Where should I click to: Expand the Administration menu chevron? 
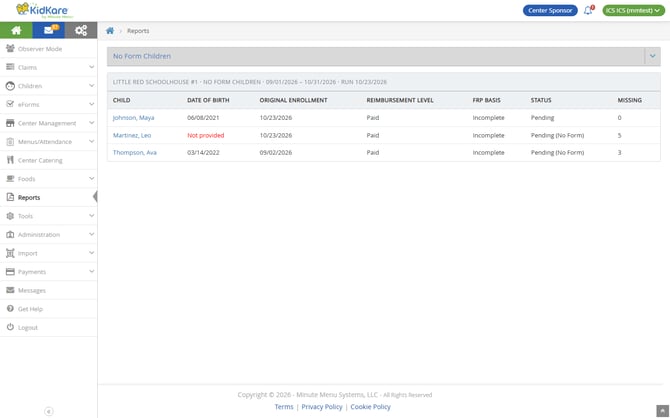pyautogui.click(x=91, y=234)
